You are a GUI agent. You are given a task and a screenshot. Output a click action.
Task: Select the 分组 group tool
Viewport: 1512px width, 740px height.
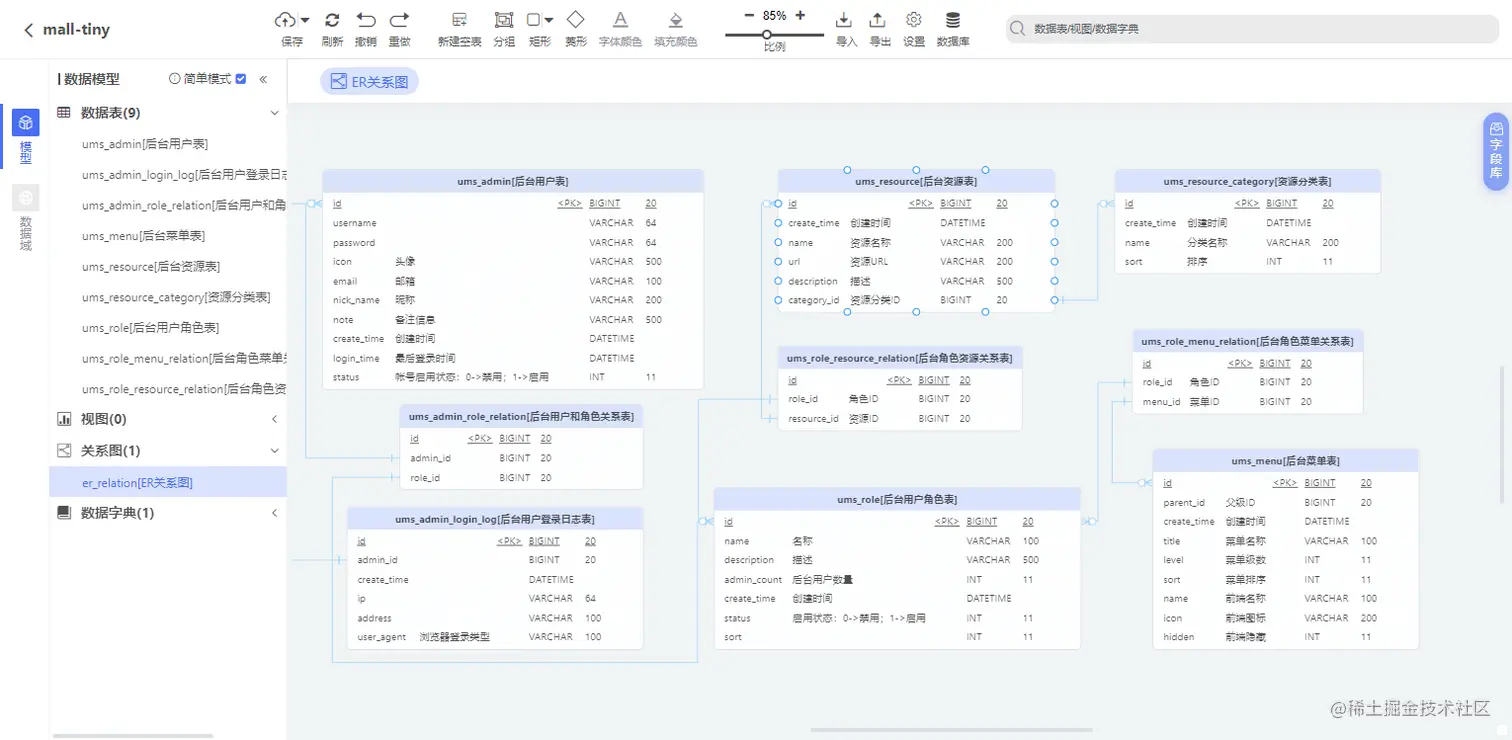pyautogui.click(x=504, y=19)
